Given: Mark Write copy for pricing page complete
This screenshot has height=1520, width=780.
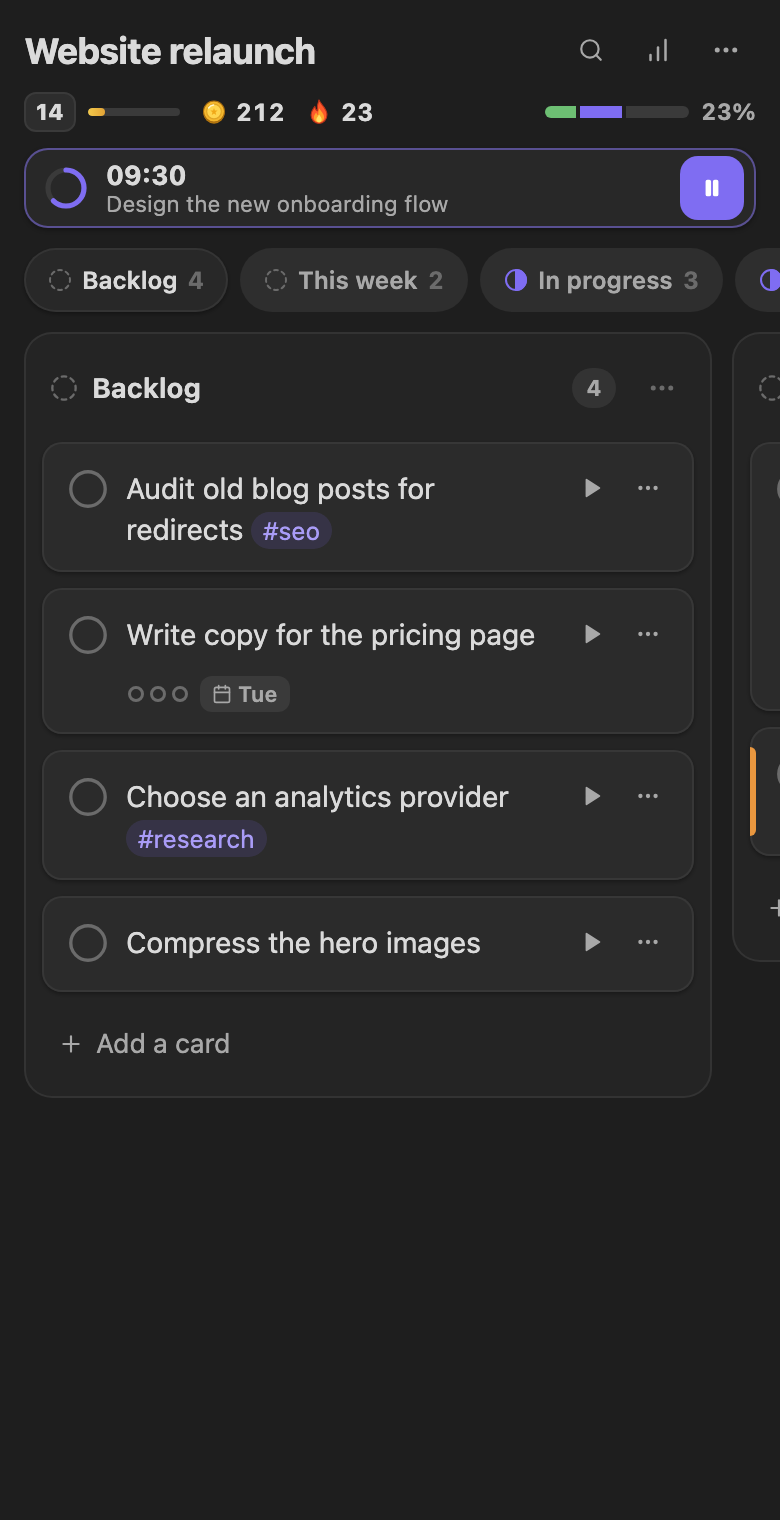Looking at the screenshot, I should tap(88, 635).
